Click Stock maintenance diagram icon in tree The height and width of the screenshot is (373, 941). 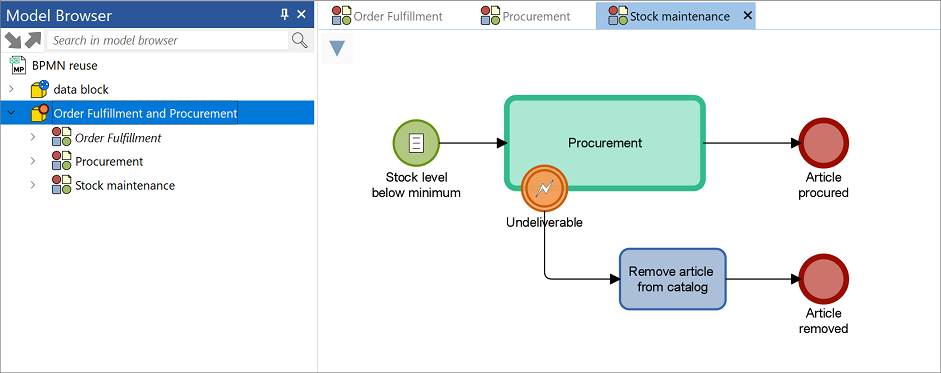tap(61, 185)
